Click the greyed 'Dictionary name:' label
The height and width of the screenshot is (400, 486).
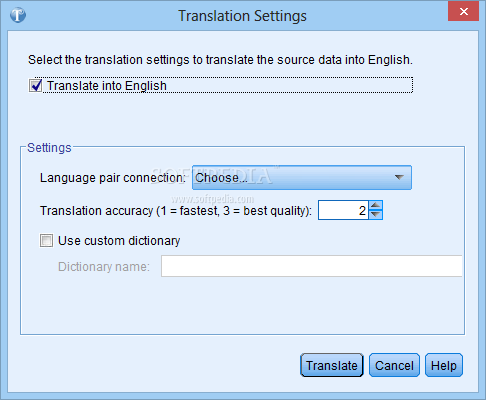[x=104, y=267]
